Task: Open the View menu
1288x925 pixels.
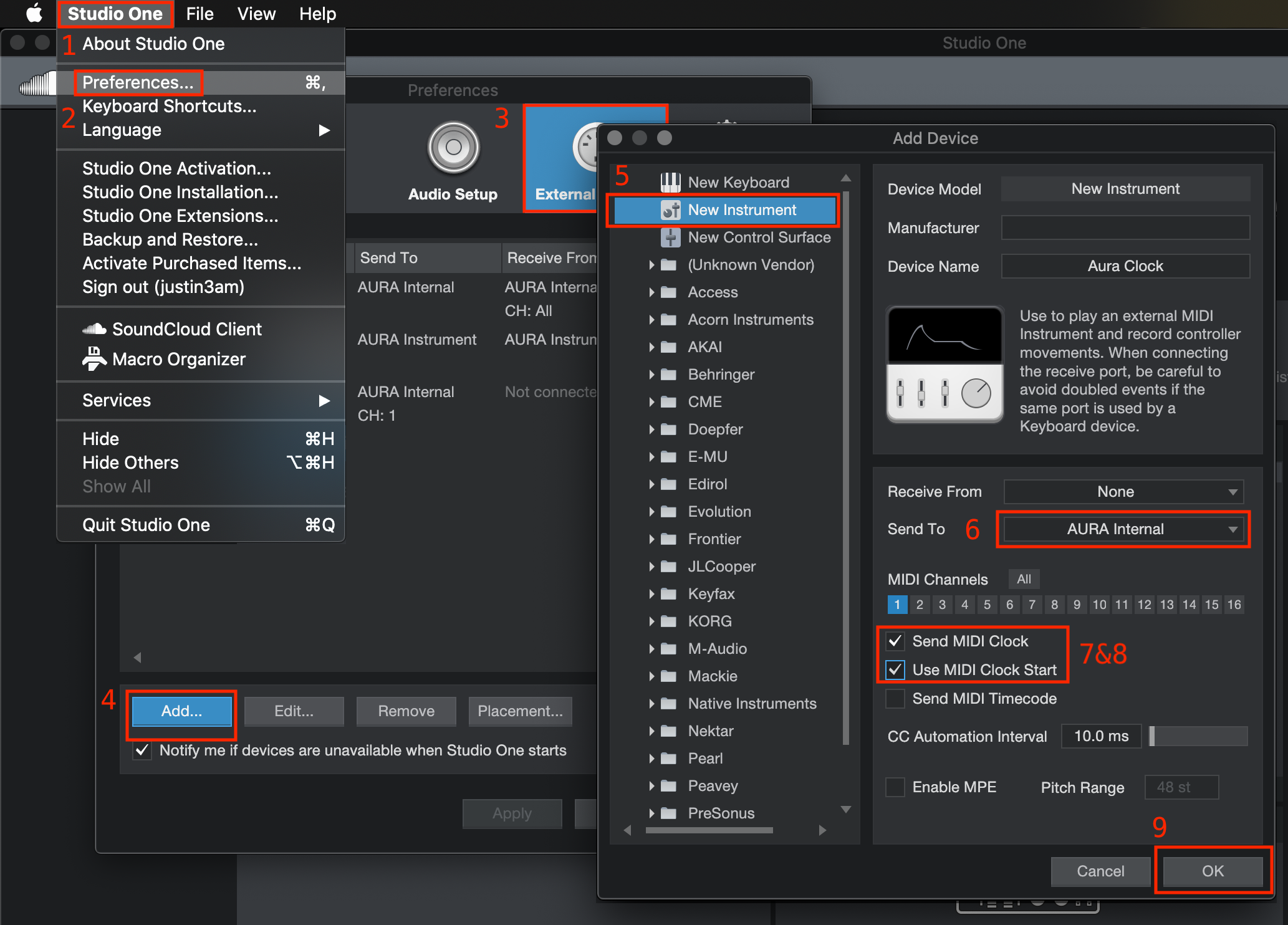Action: pyautogui.click(x=256, y=14)
